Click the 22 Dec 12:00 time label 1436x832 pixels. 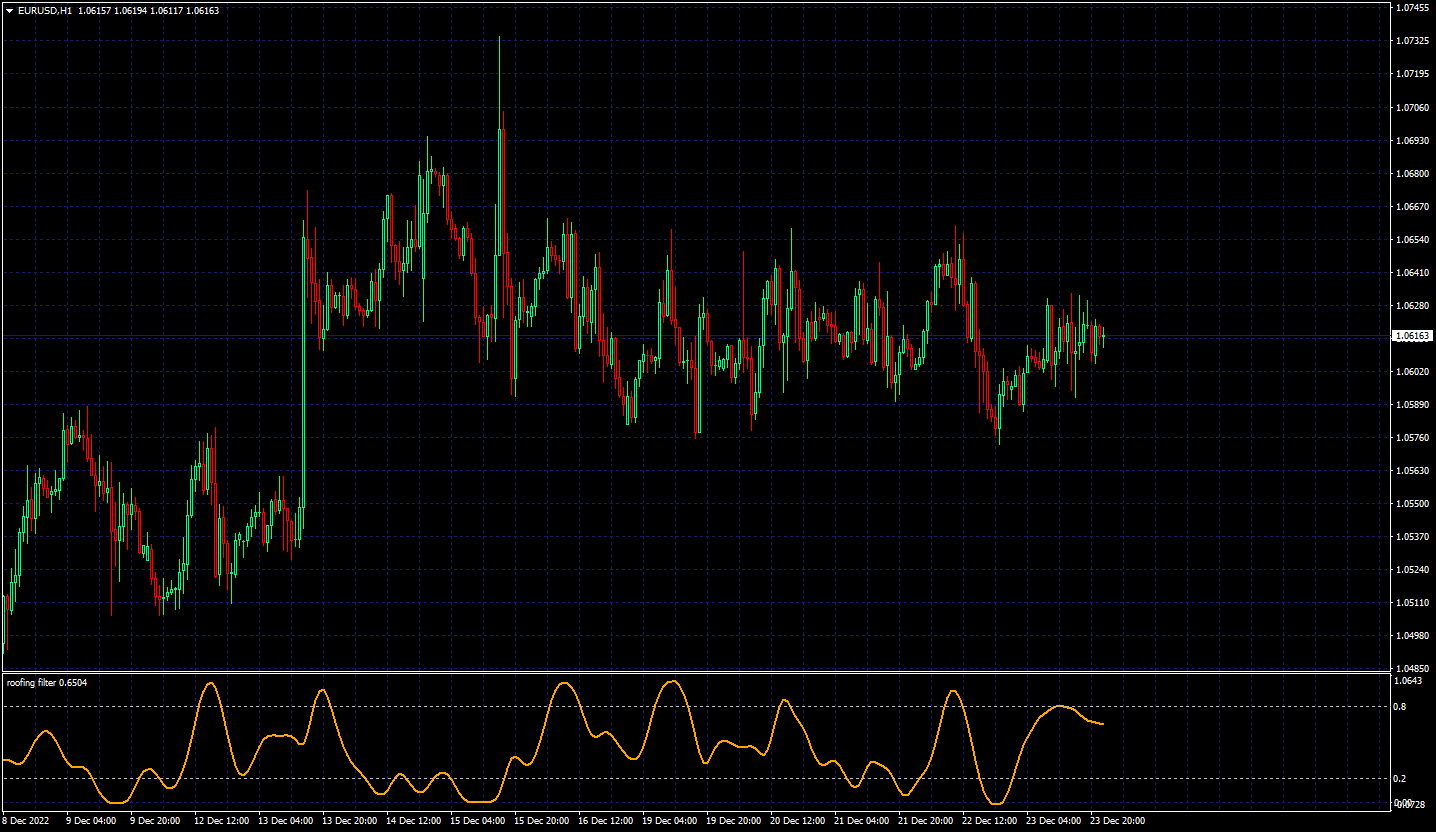click(989, 821)
